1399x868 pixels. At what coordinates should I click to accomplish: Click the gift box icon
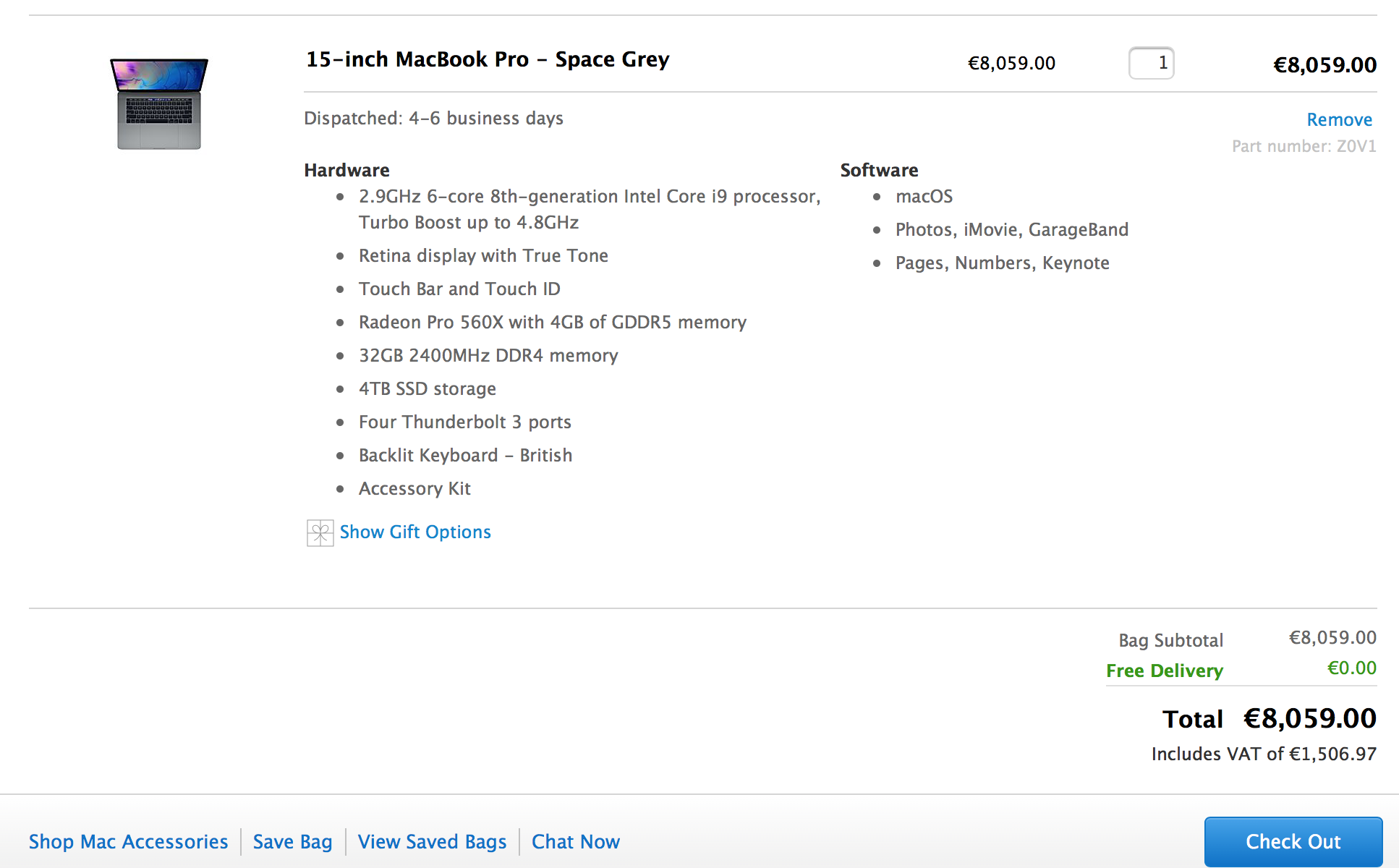(320, 533)
